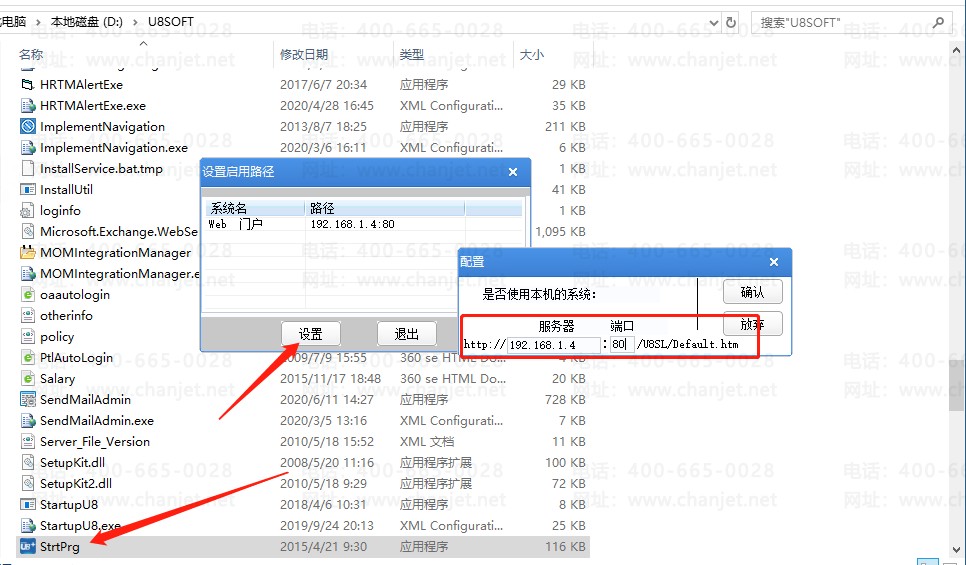Screen dimensions: 966x565
Task: Click Salary's type 360 se HTML Do...
Action: tap(453, 379)
